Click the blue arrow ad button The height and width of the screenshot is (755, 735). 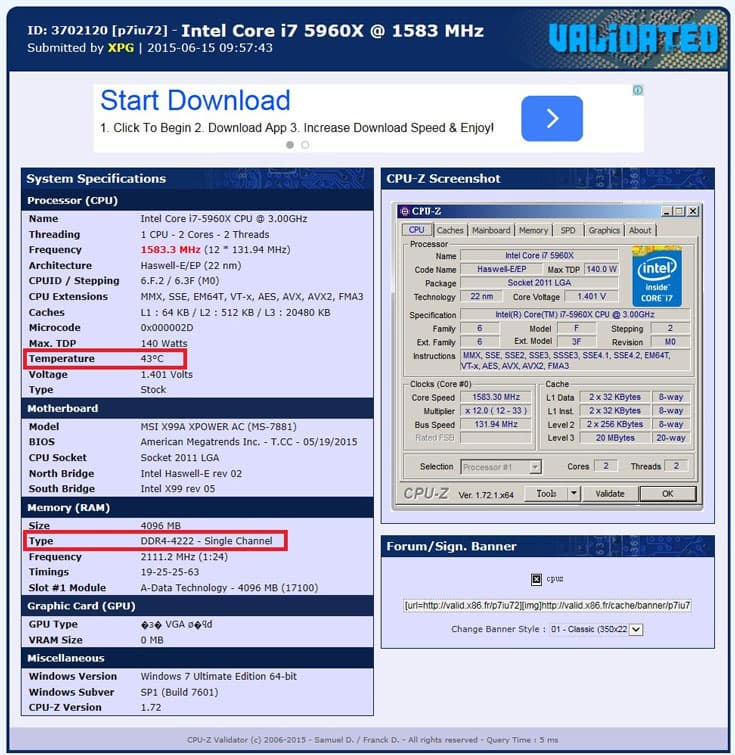[552, 118]
